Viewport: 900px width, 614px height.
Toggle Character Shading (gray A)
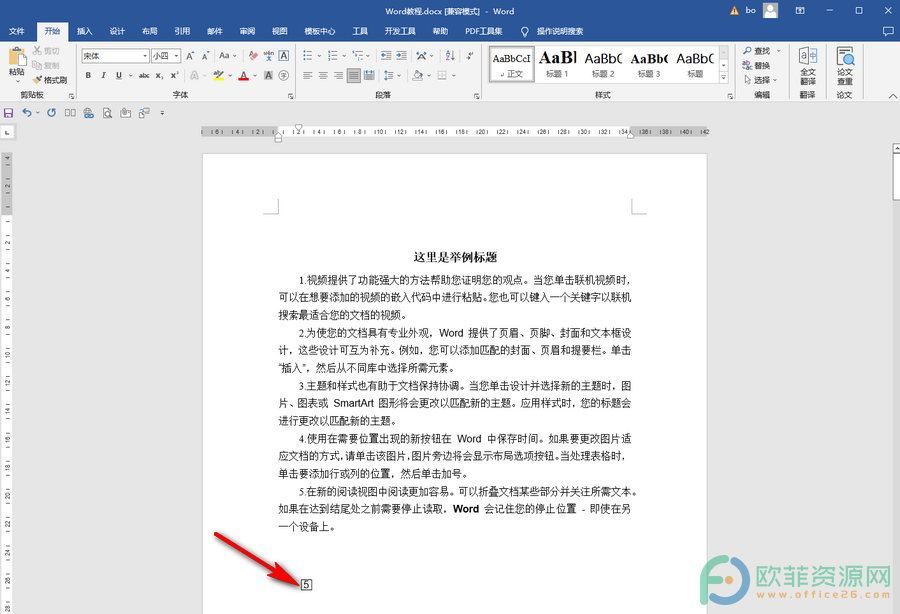(x=268, y=75)
